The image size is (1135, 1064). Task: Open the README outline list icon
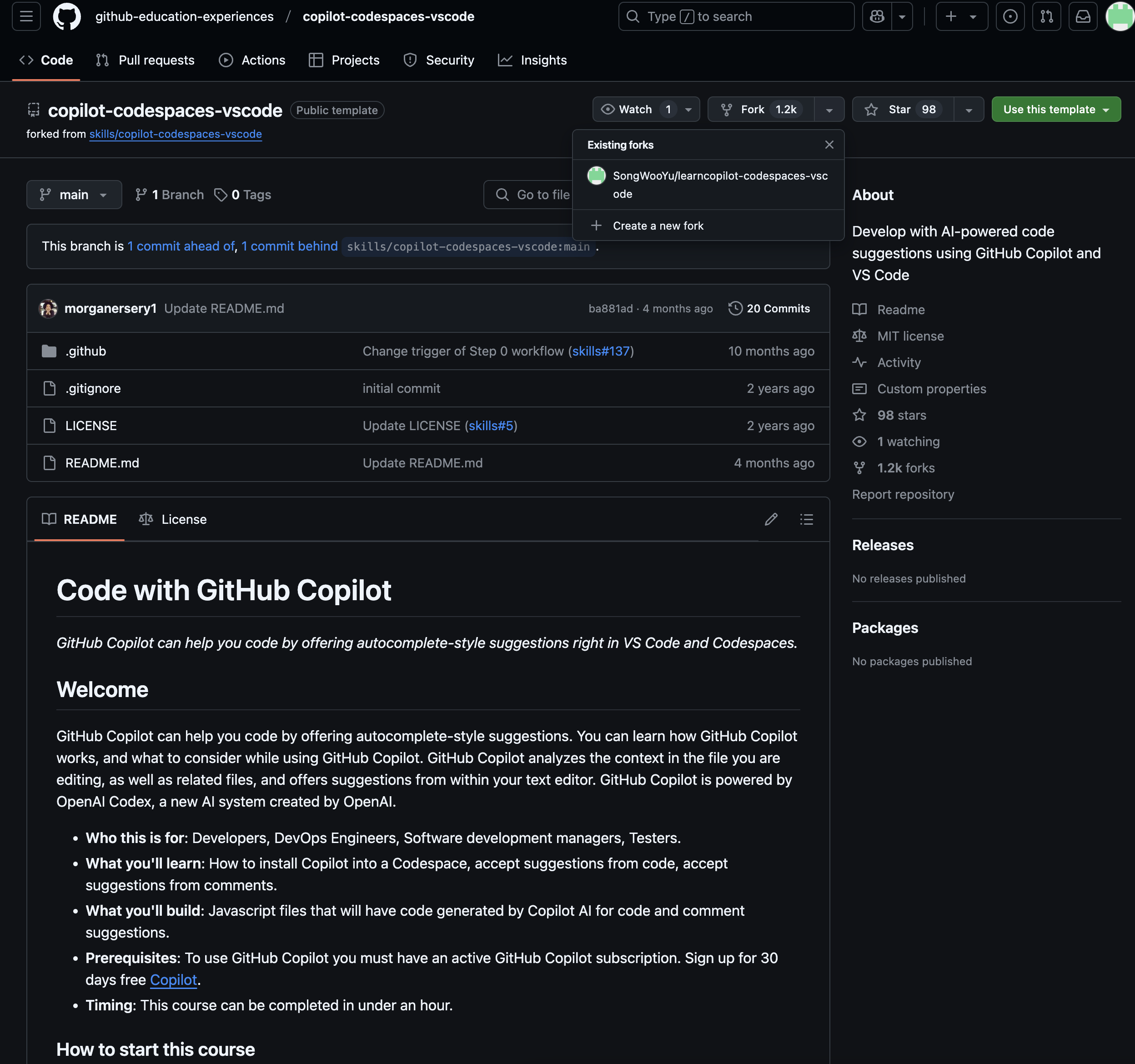pyautogui.click(x=806, y=519)
